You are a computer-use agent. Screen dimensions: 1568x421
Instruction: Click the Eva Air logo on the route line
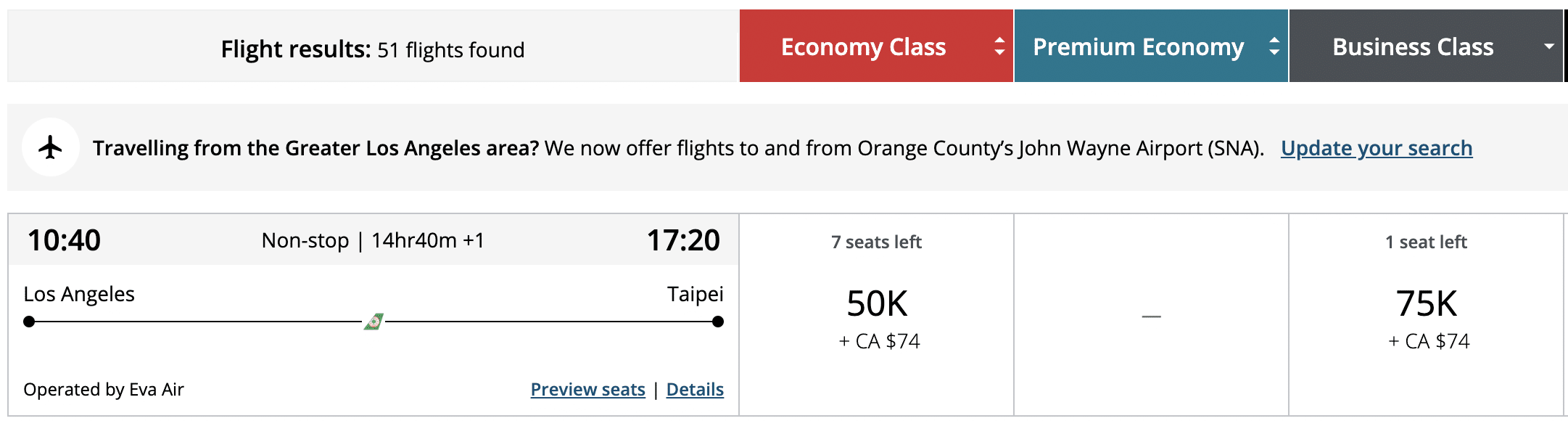click(x=374, y=322)
